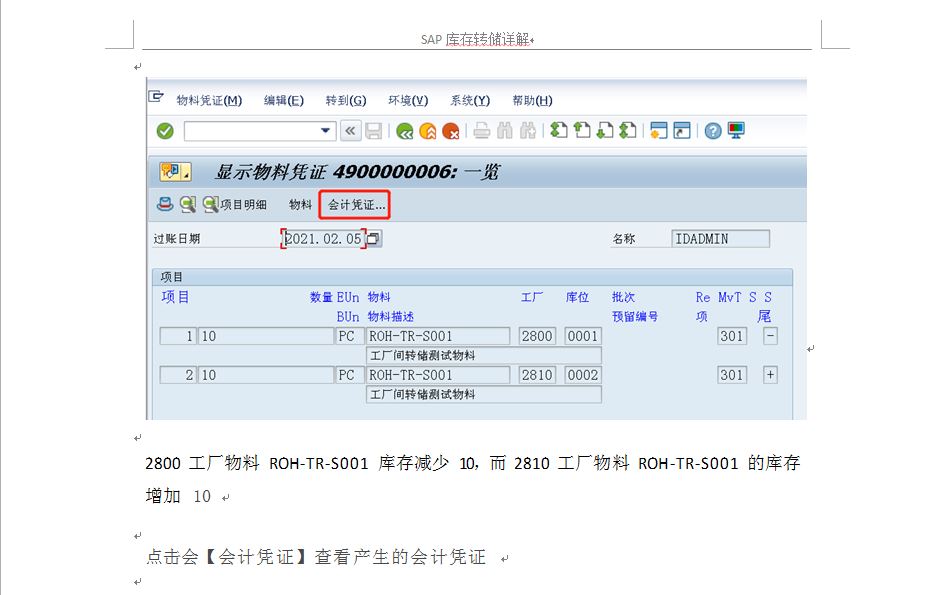The width and height of the screenshot is (945, 595).
Task: Click the document header SAP 库存转储详解
Action: [477, 40]
